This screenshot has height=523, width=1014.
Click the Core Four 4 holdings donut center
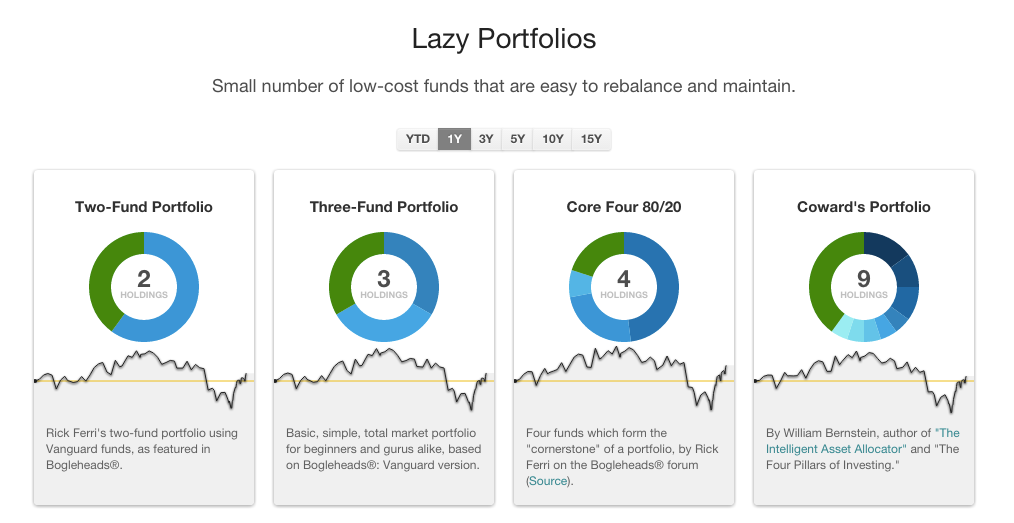coord(624,286)
